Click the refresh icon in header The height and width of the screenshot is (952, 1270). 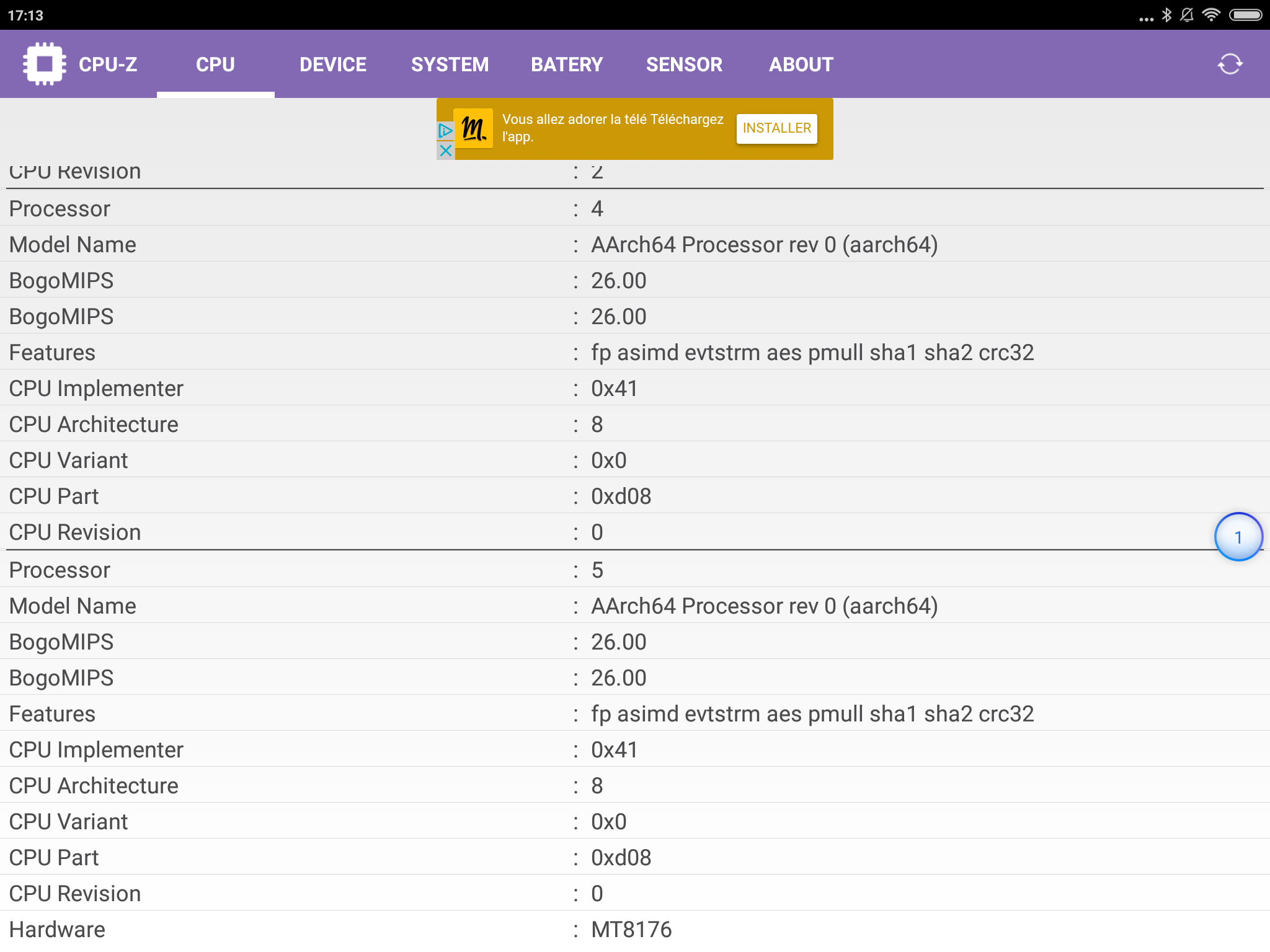click(1230, 64)
